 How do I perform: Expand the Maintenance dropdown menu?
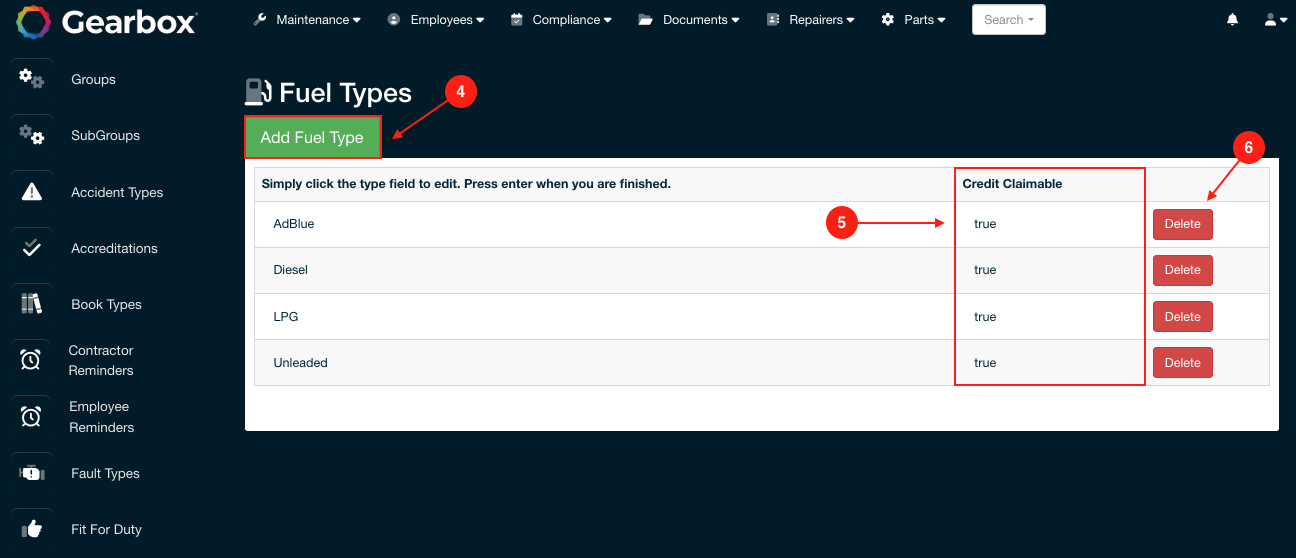click(x=307, y=20)
